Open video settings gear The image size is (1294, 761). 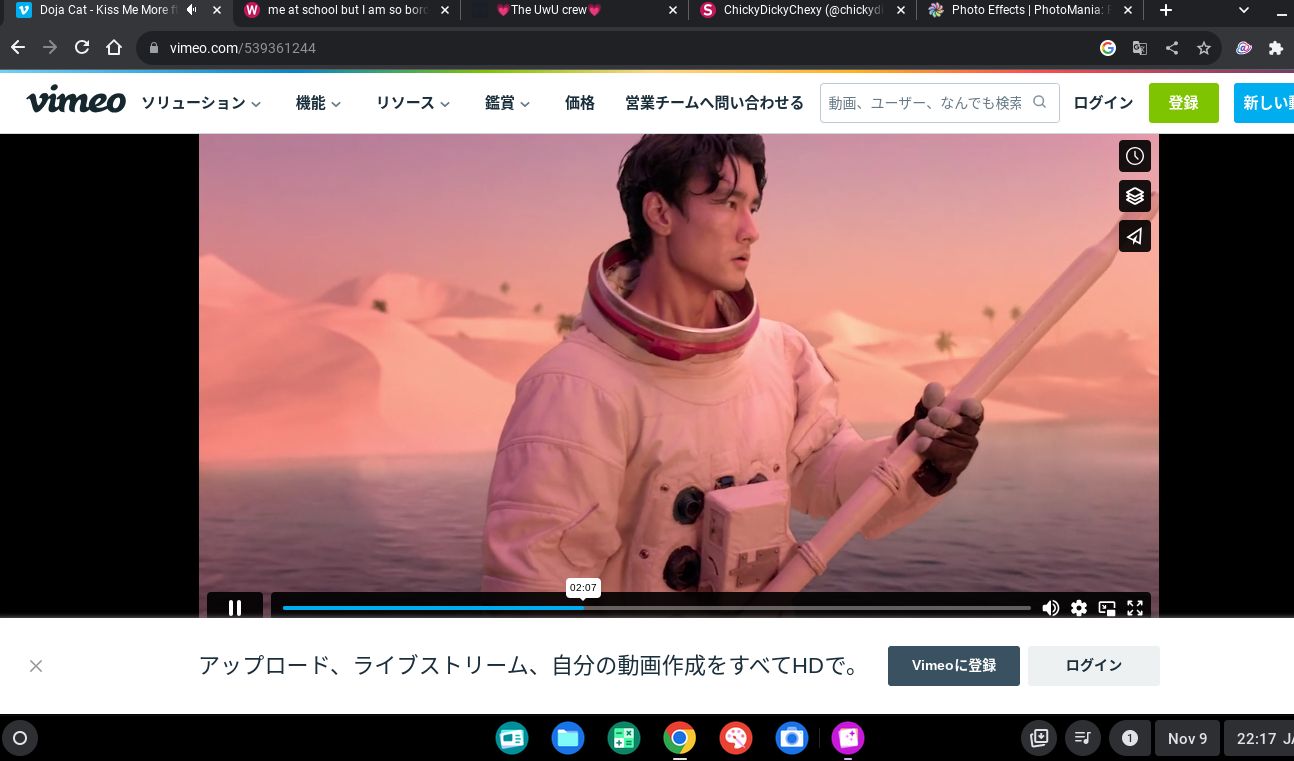click(1078, 608)
